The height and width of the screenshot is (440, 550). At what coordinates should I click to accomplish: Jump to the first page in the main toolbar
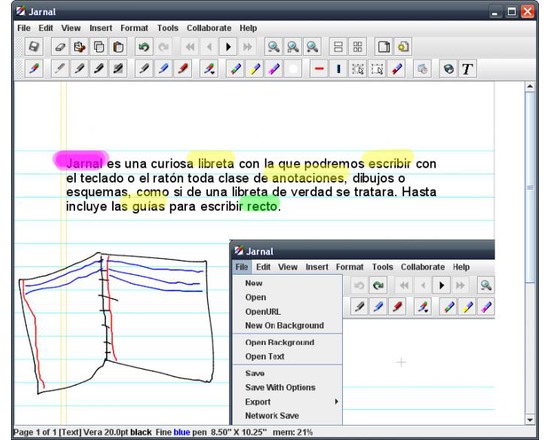pyautogui.click(x=190, y=47)
